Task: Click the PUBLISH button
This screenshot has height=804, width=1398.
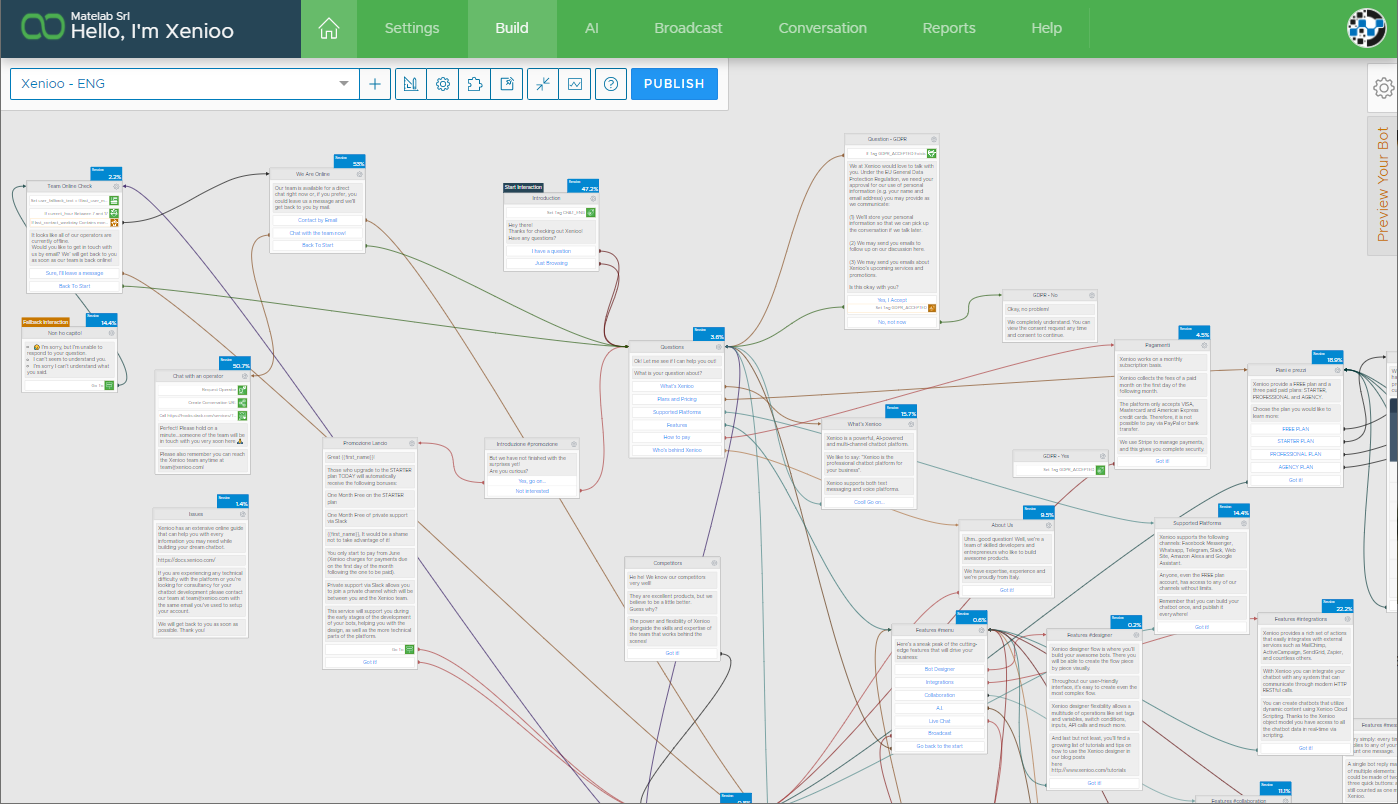Action: coord(674,84)
